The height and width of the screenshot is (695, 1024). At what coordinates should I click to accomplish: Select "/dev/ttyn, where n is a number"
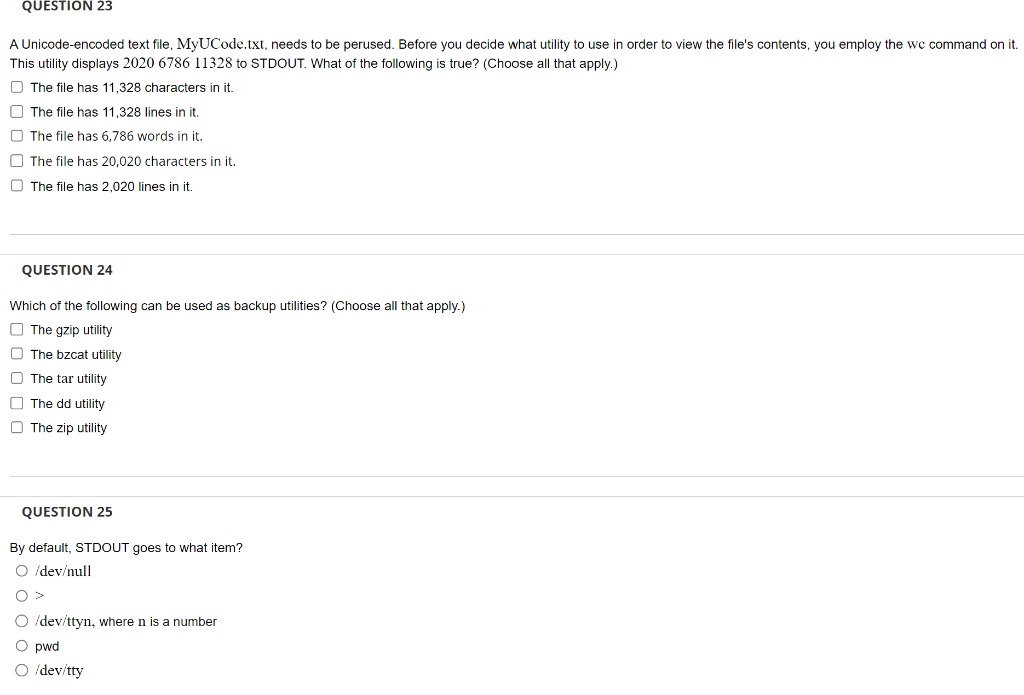coord(21,620)
